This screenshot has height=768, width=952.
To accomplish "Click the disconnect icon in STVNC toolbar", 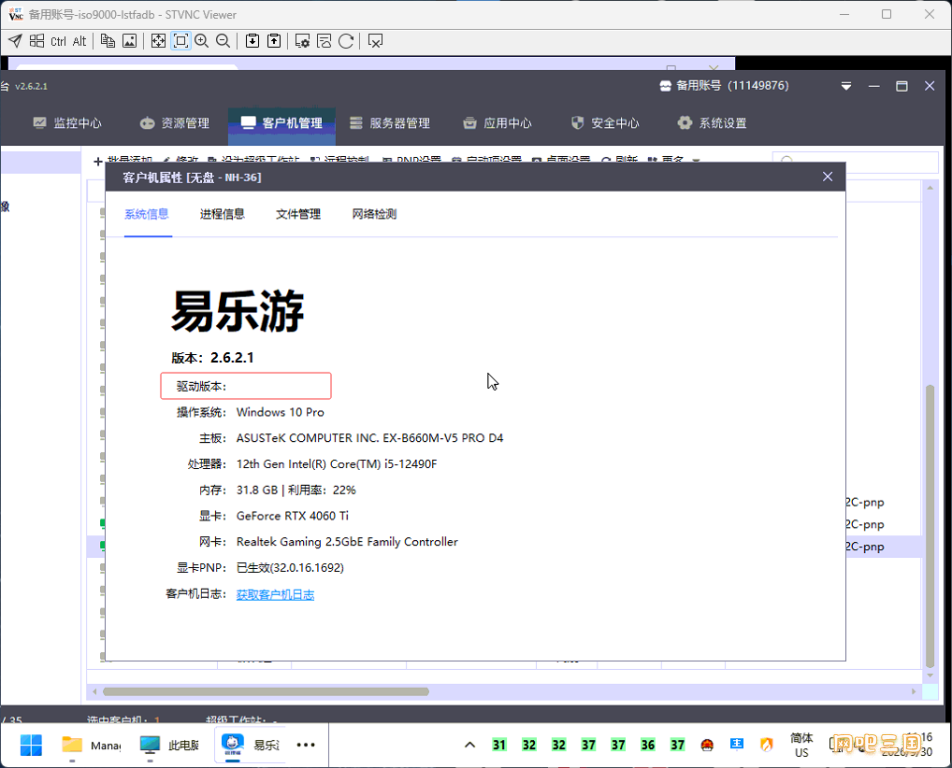I will [375, 41].
